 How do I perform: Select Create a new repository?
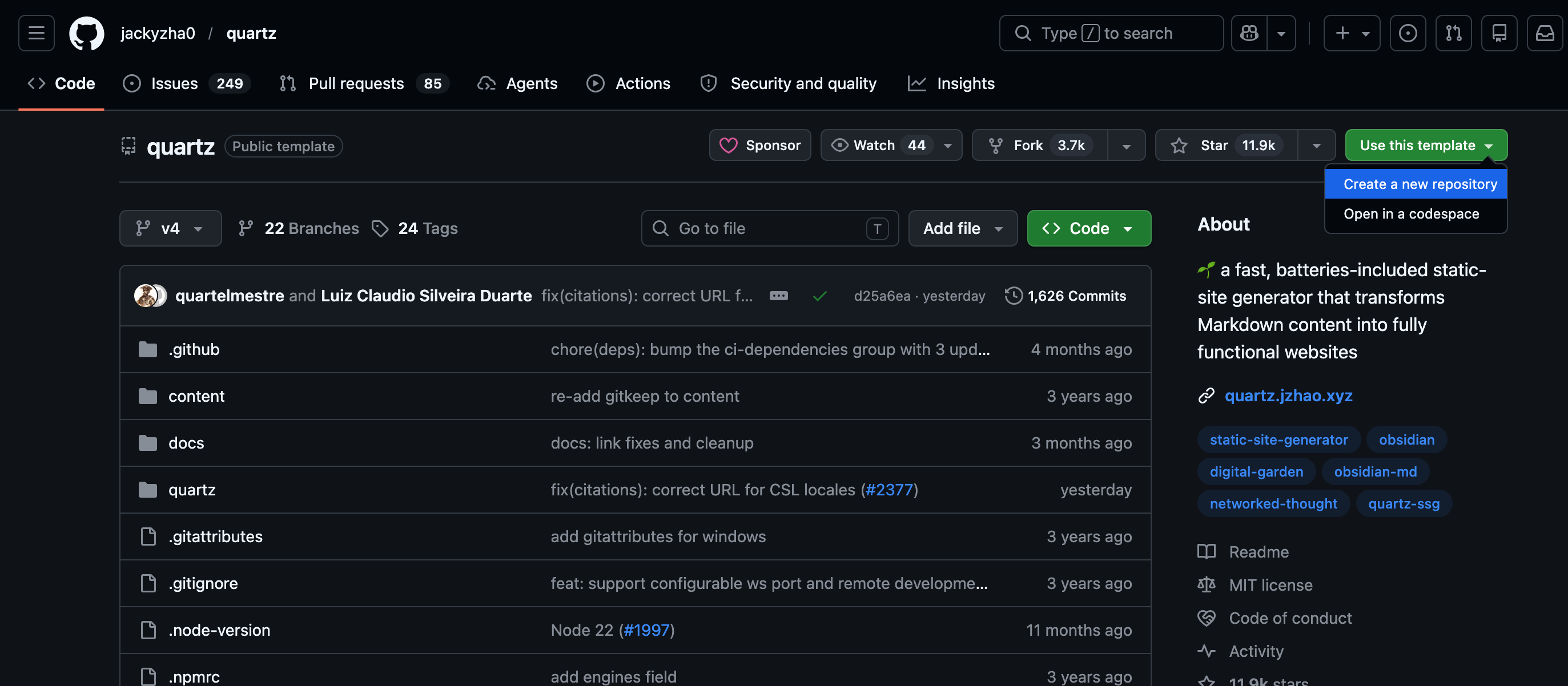(1420, 184)
